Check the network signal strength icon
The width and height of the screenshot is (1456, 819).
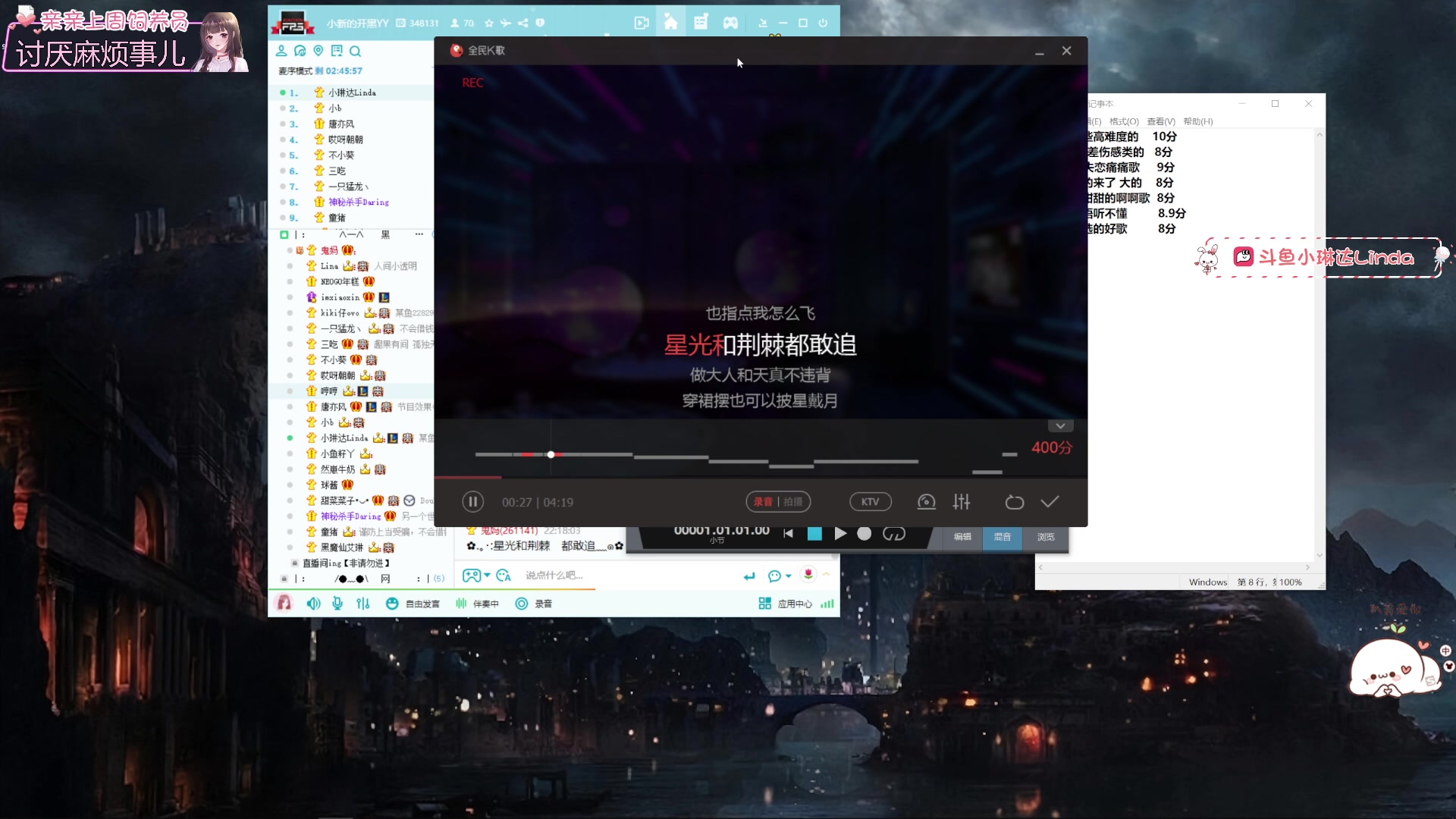pyautogui.click(x=827, y=604)
